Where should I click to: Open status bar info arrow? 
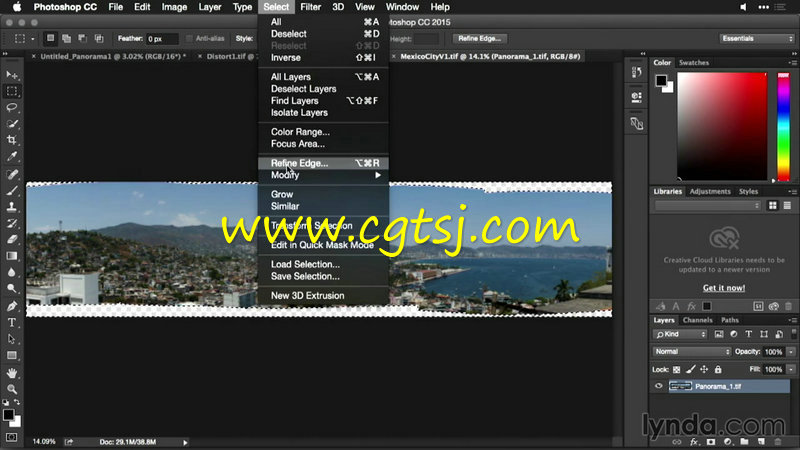[185, 442]
